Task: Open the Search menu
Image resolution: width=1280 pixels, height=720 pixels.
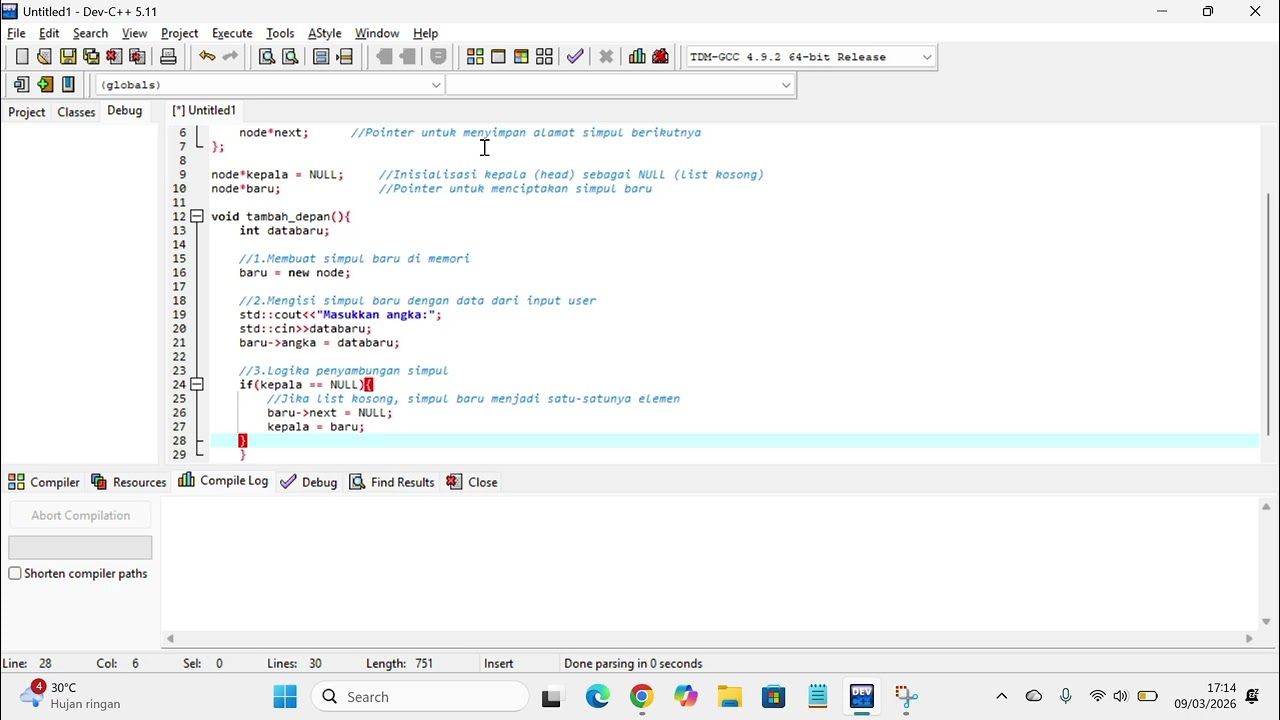Action: tap(90, 33)
